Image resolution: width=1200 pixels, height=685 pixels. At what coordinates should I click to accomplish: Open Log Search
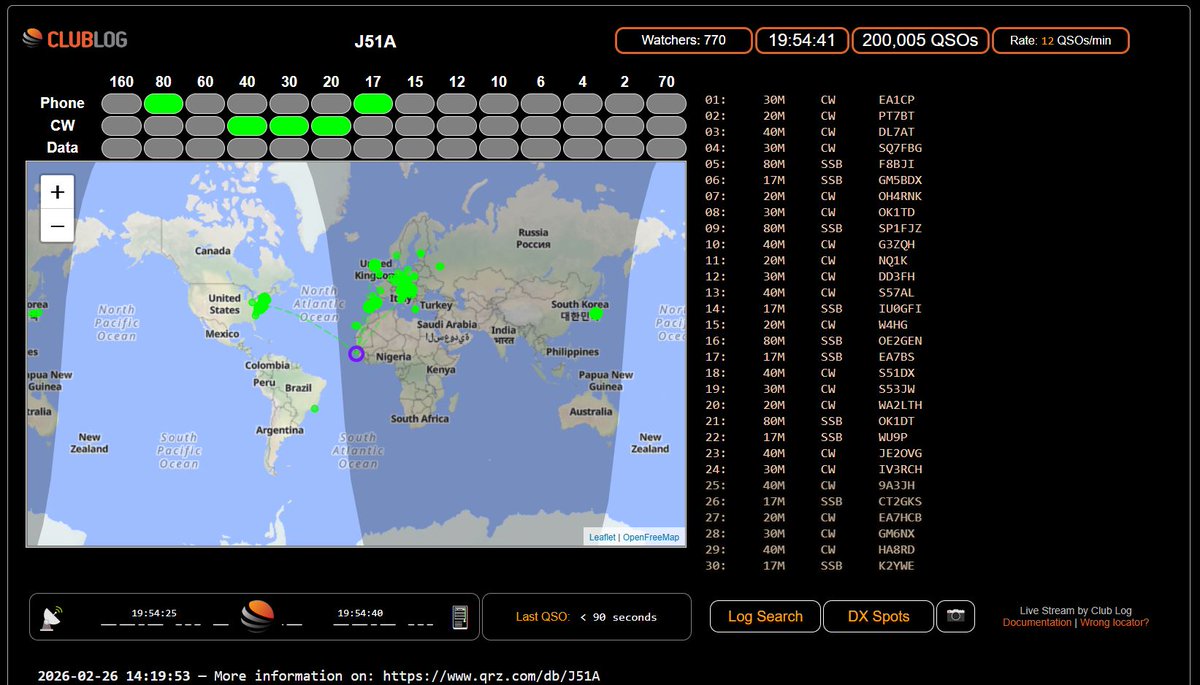tap(765, 617)
